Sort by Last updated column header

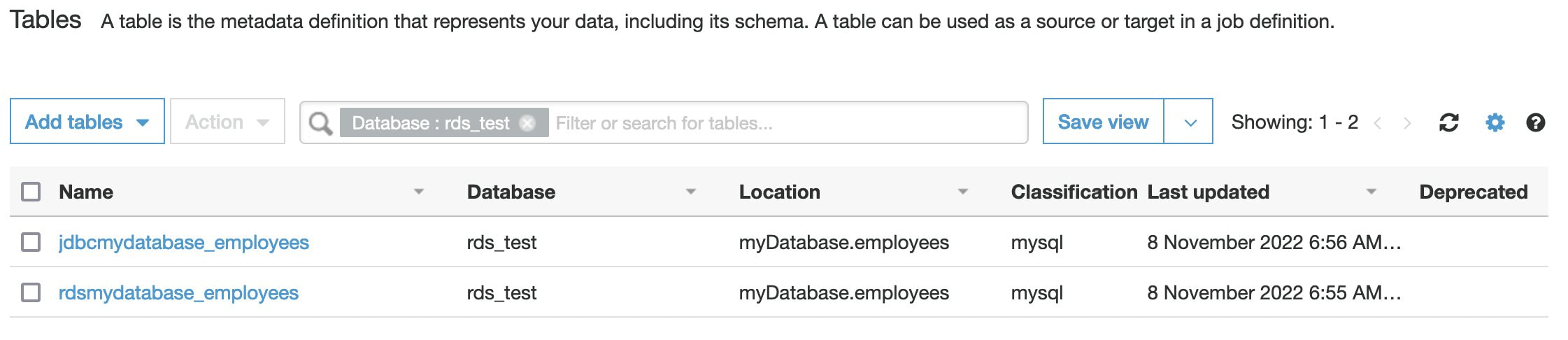pyautogui.click(x=1208, y=192)
